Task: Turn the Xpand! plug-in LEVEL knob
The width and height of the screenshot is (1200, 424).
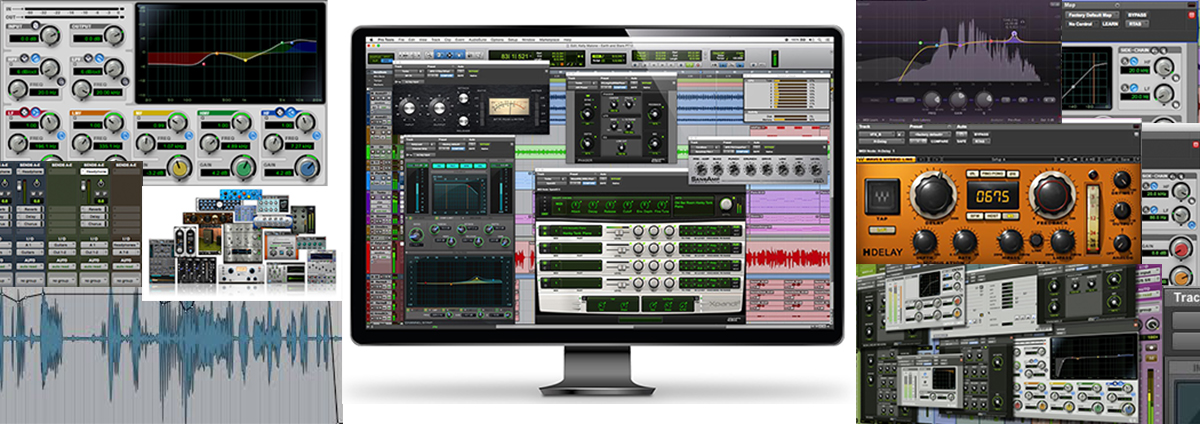Action: [x=726, y=204]
